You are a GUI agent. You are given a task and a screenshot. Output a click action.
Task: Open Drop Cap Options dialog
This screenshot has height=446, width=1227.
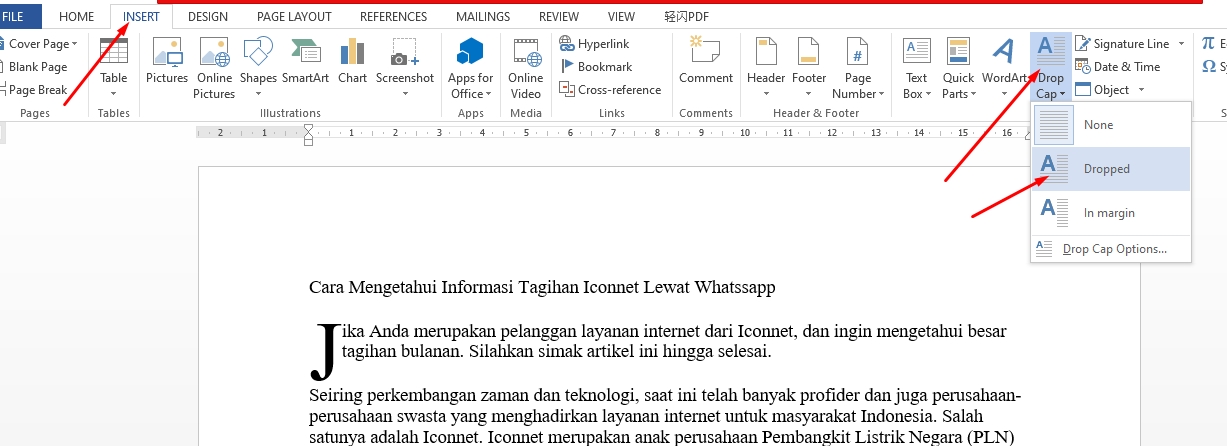(x=1111, y=249)
